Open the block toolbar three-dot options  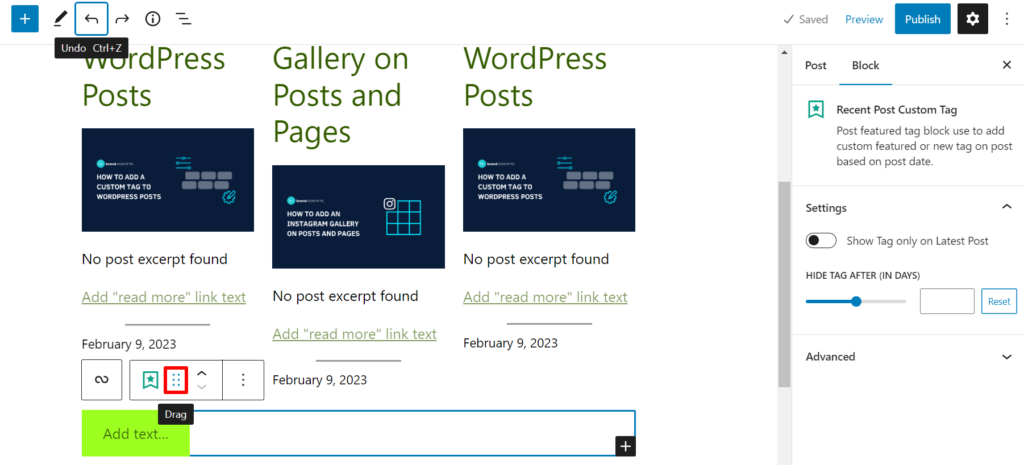click(243, 379)
